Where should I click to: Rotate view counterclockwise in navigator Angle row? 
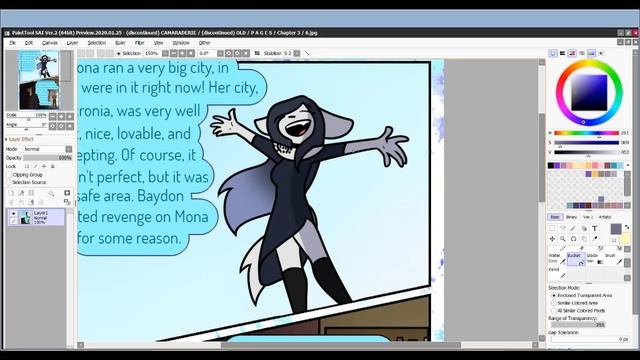point(53,126)
